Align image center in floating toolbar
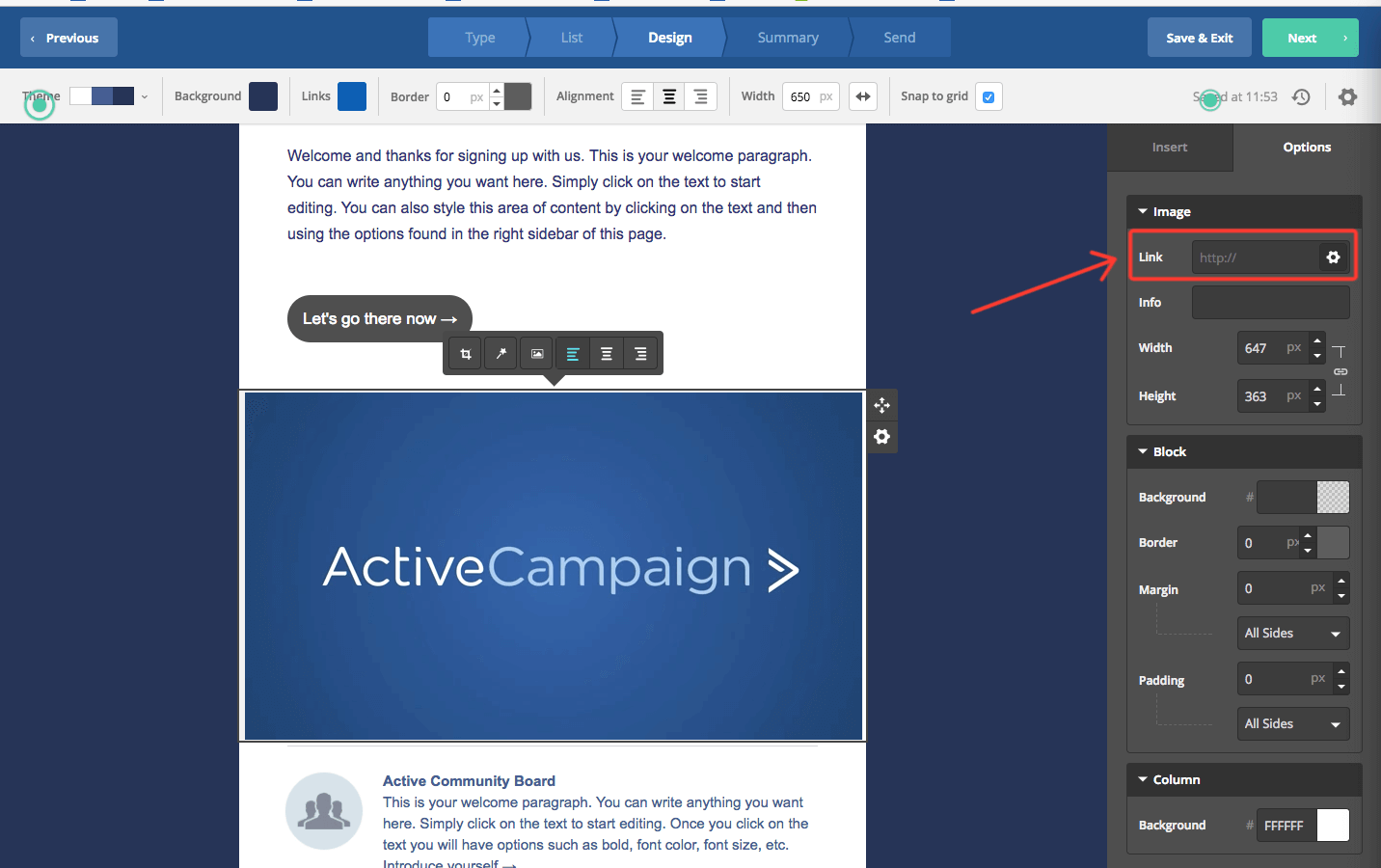Viewport: 1381px width, 868px height. tap(607, 354)
